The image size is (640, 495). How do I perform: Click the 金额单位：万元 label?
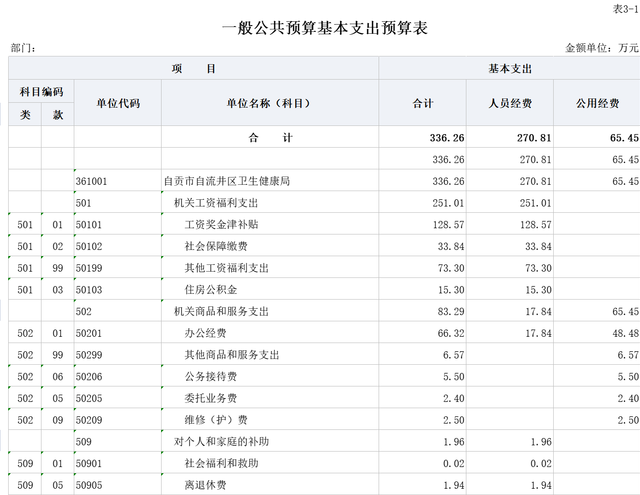[601, 47]
